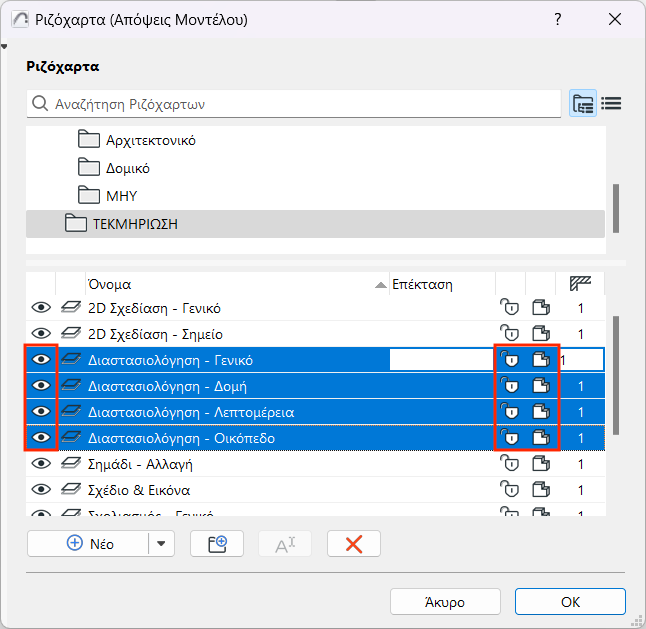Sort layers by the Επέκταση column
Image resolution: width=646 pixels, height=629 pixels.
tap(440, 284)
